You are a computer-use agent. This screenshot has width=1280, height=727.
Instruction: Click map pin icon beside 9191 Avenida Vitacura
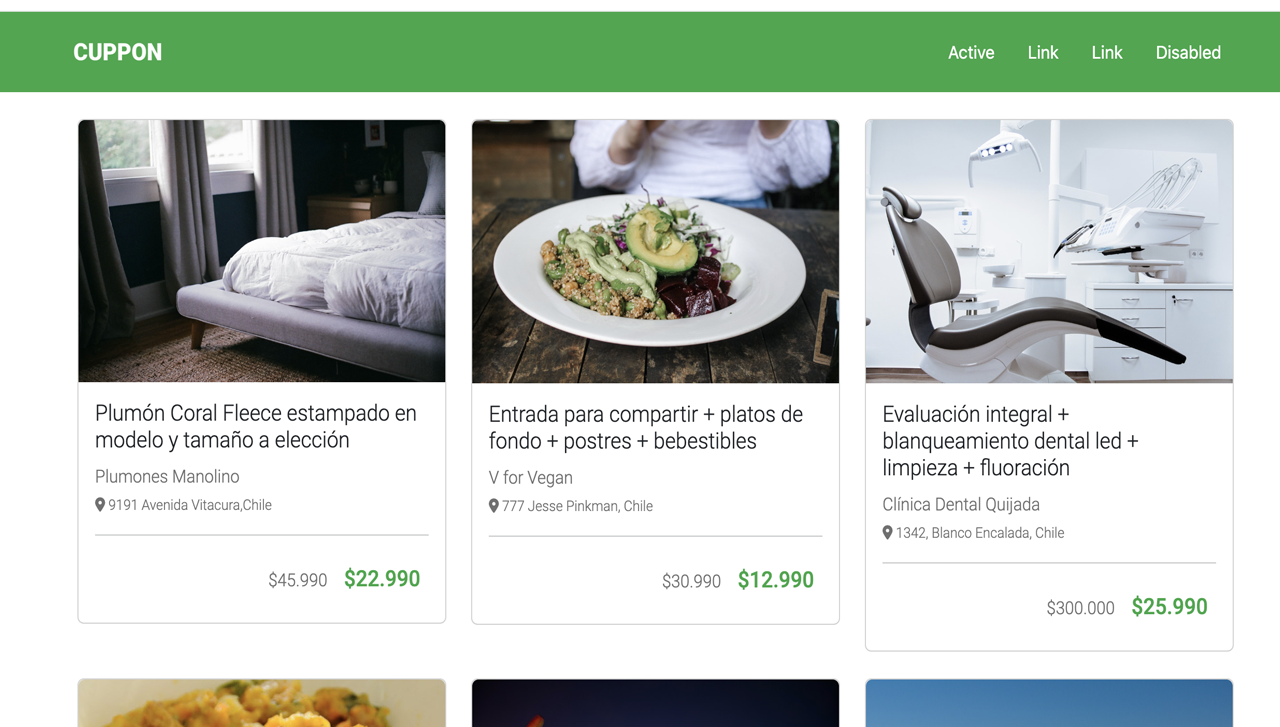100,505
